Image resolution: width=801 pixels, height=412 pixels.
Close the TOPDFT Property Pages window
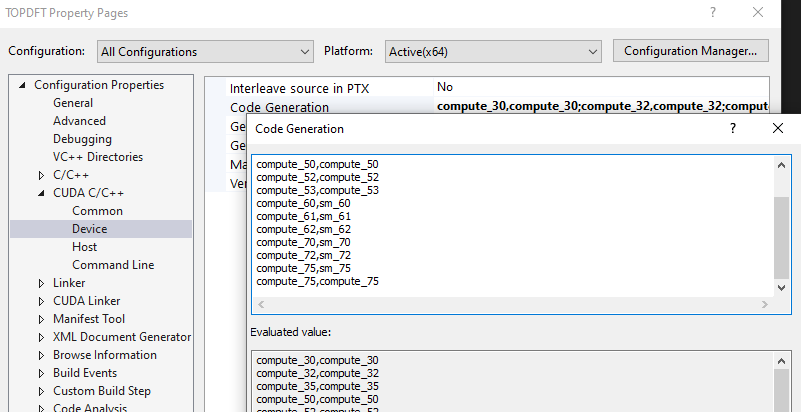point(758,12)
